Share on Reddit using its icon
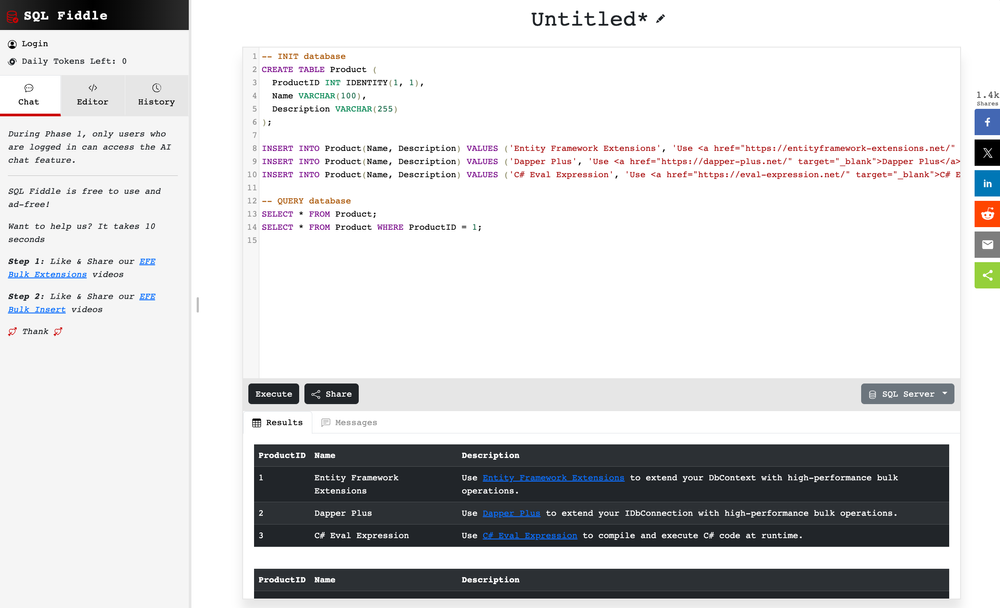The image size is (1000, 608). coord(987,213)
